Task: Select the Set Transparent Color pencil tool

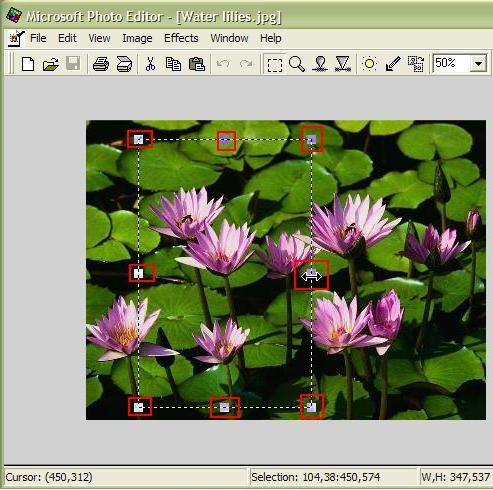Action: [393, 64]
